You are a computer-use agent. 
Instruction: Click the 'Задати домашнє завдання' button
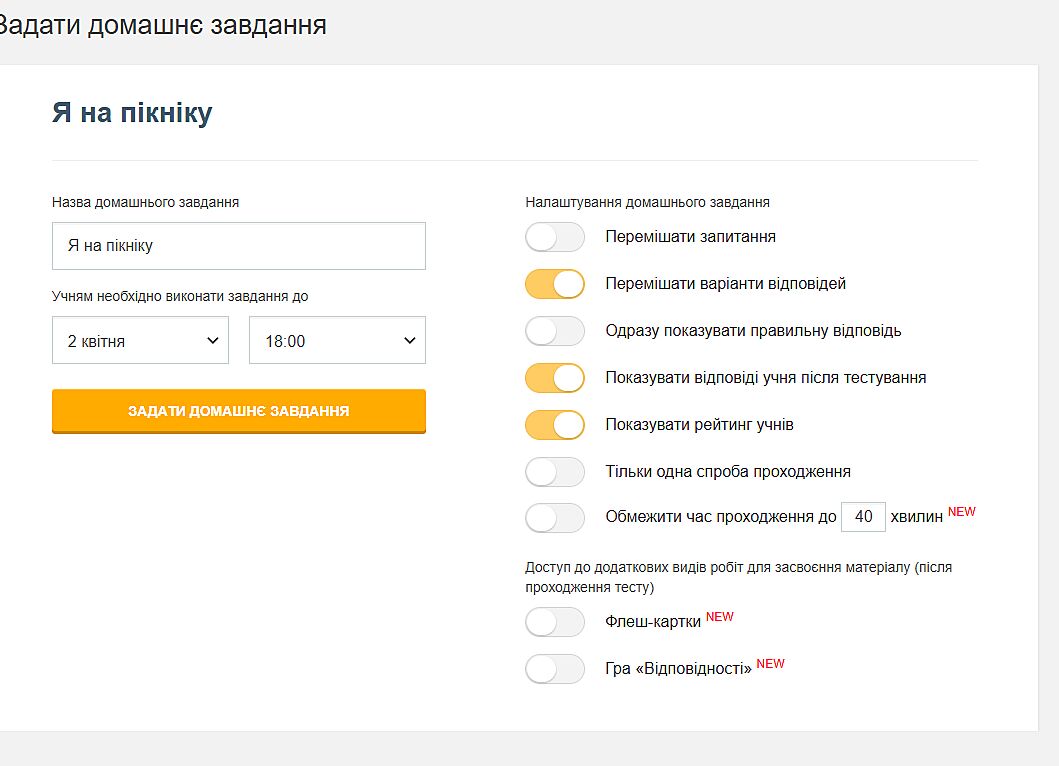click(x=239, y=411)
